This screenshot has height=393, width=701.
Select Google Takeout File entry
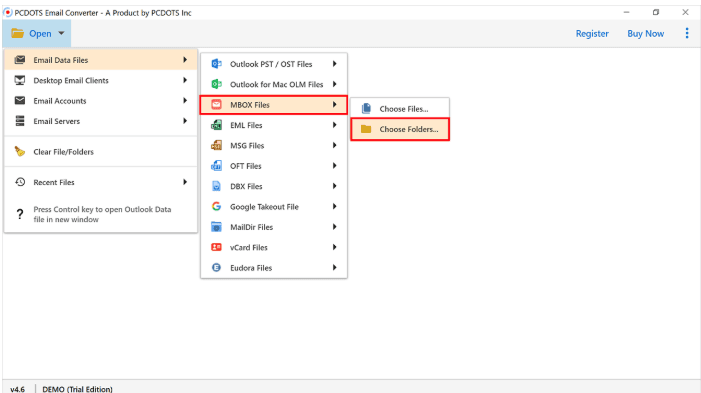point(274,207)
